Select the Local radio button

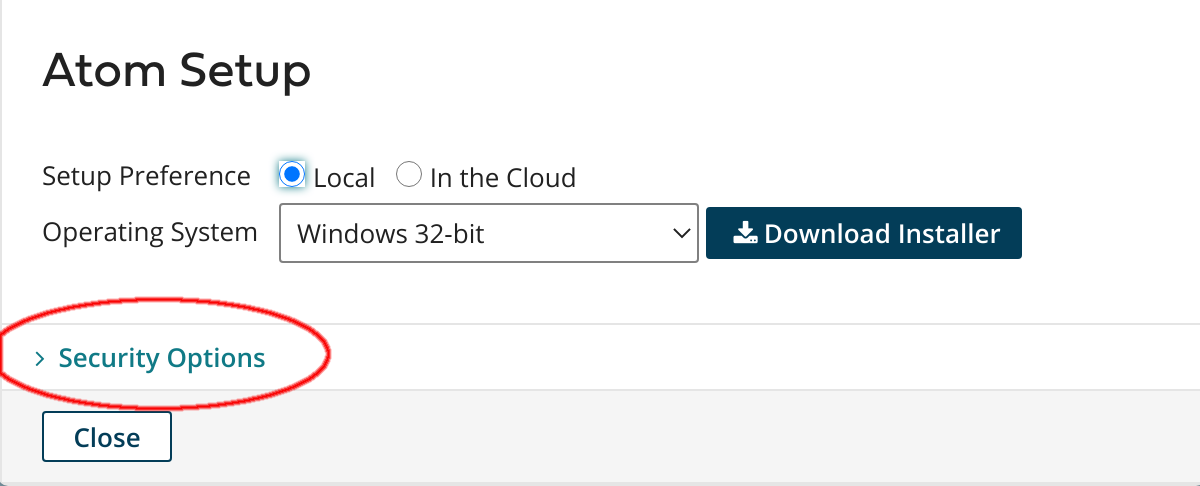pos(292,175)
